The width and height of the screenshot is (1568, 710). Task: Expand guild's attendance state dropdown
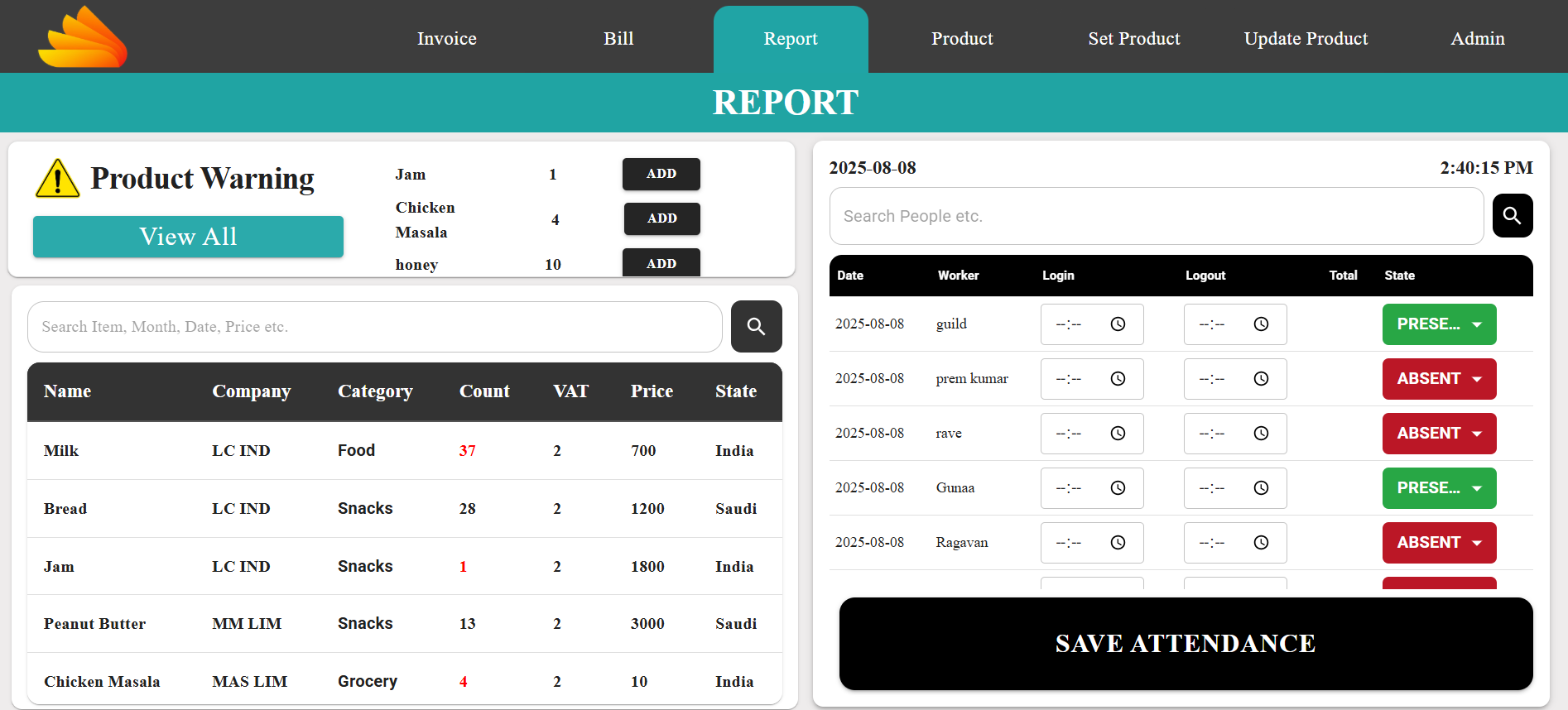pos(1439,324)
